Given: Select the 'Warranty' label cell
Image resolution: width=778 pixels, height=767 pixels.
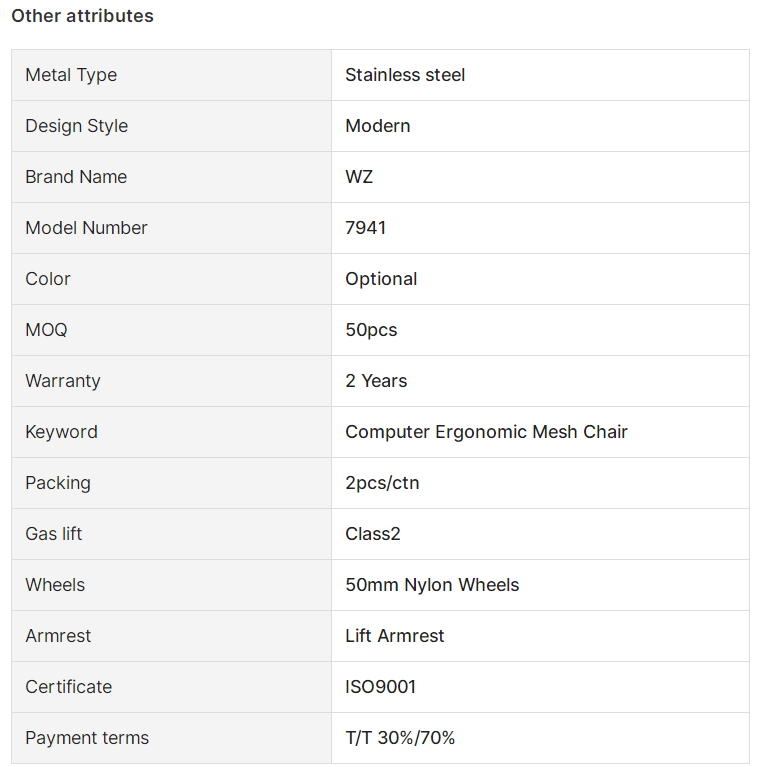Looking at the screenshot, I should click(171, 381).
